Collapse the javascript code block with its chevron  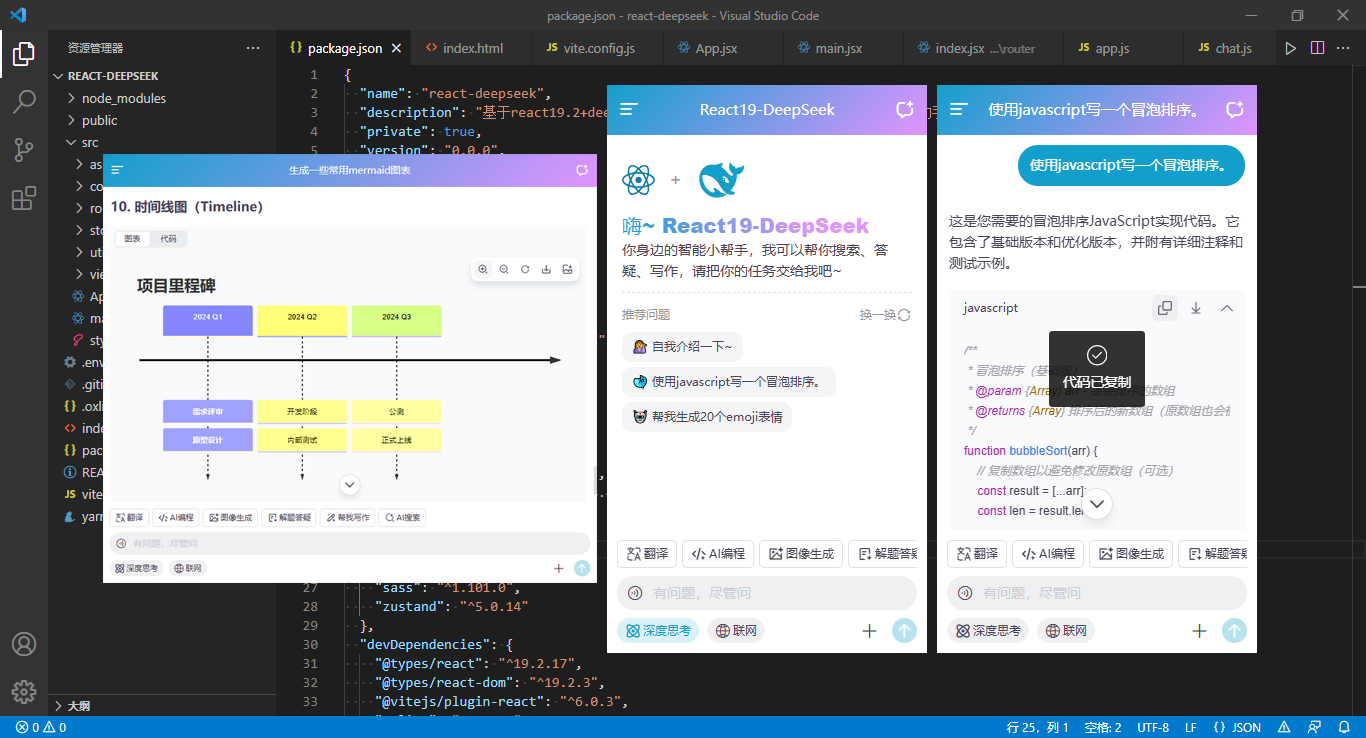(x=1227, y=308)
